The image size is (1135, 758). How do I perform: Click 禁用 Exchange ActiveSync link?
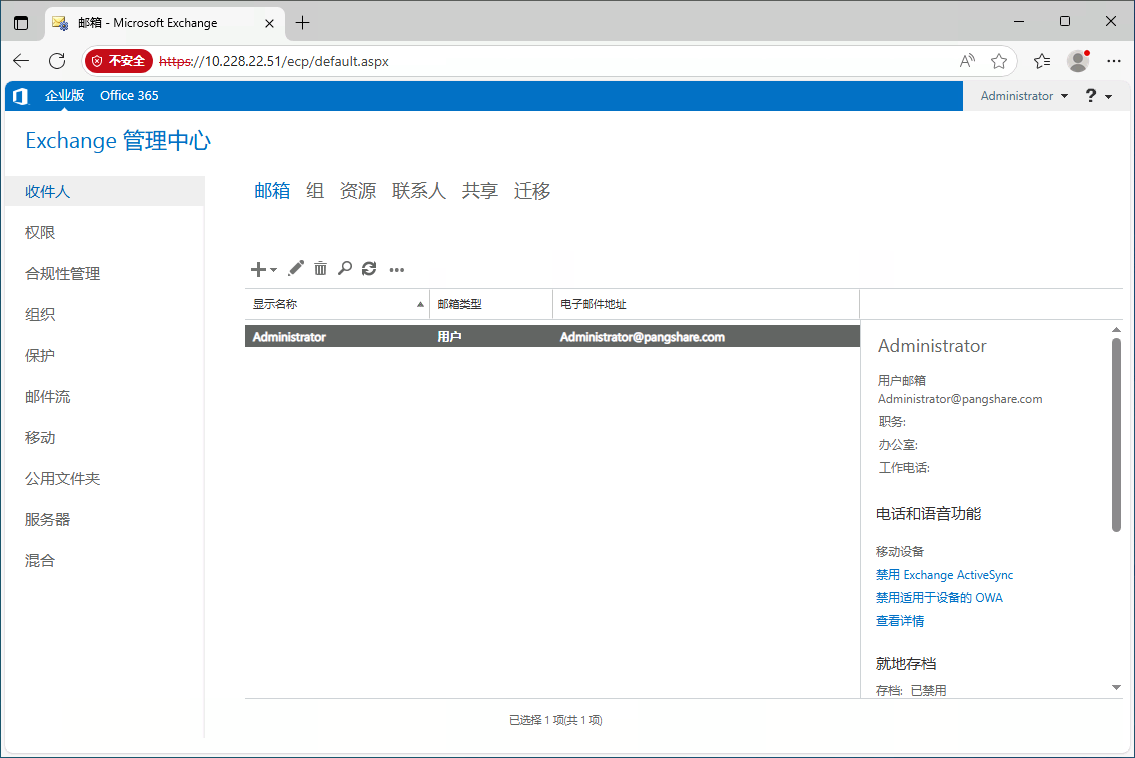point(944,575)
